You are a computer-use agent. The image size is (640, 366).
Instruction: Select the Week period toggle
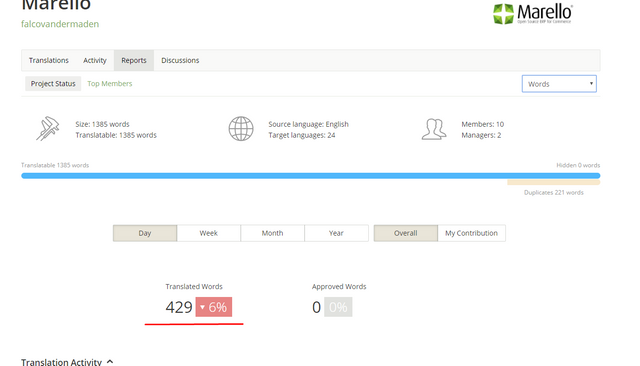point(209,233)
